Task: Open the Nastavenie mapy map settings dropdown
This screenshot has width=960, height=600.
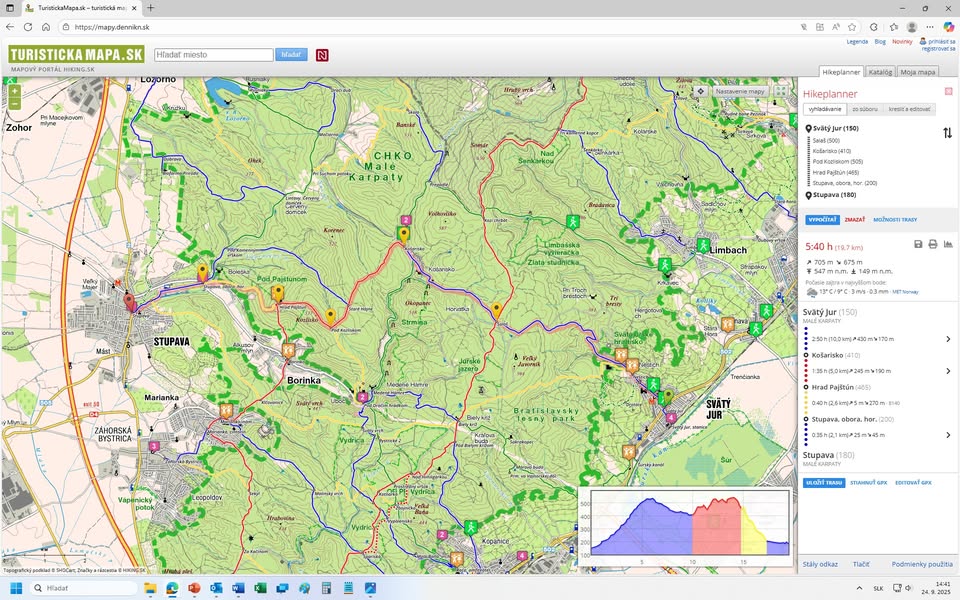Action: (x=740, y=91)
